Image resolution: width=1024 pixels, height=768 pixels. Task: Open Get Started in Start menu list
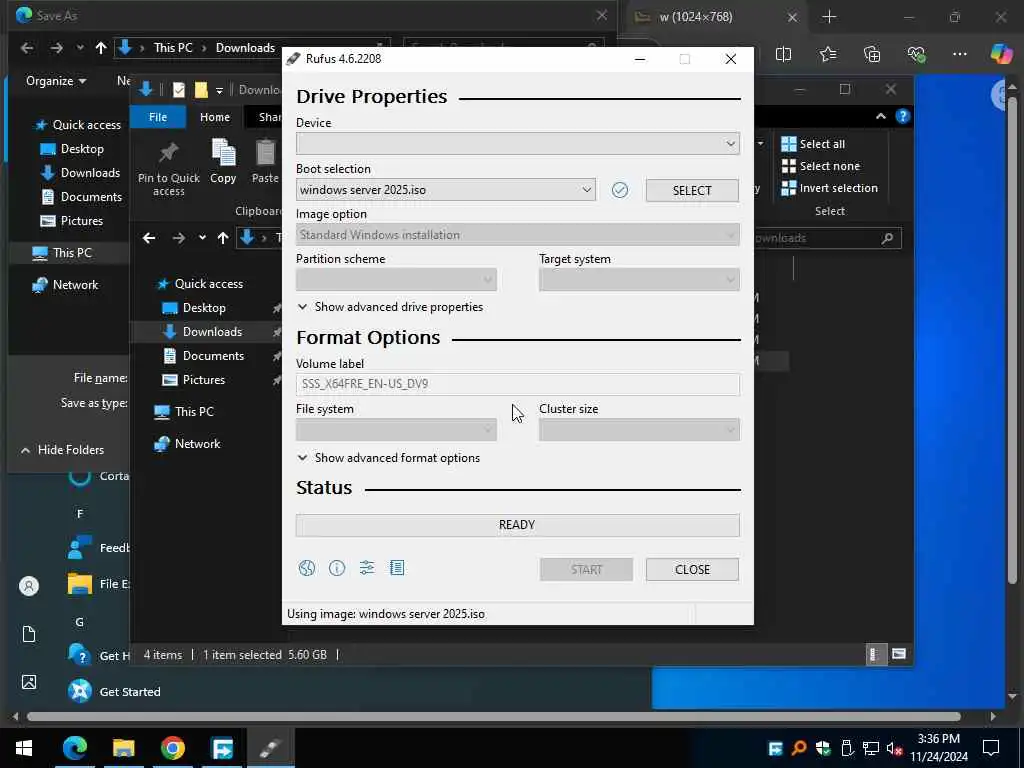(x=114, y=692)
